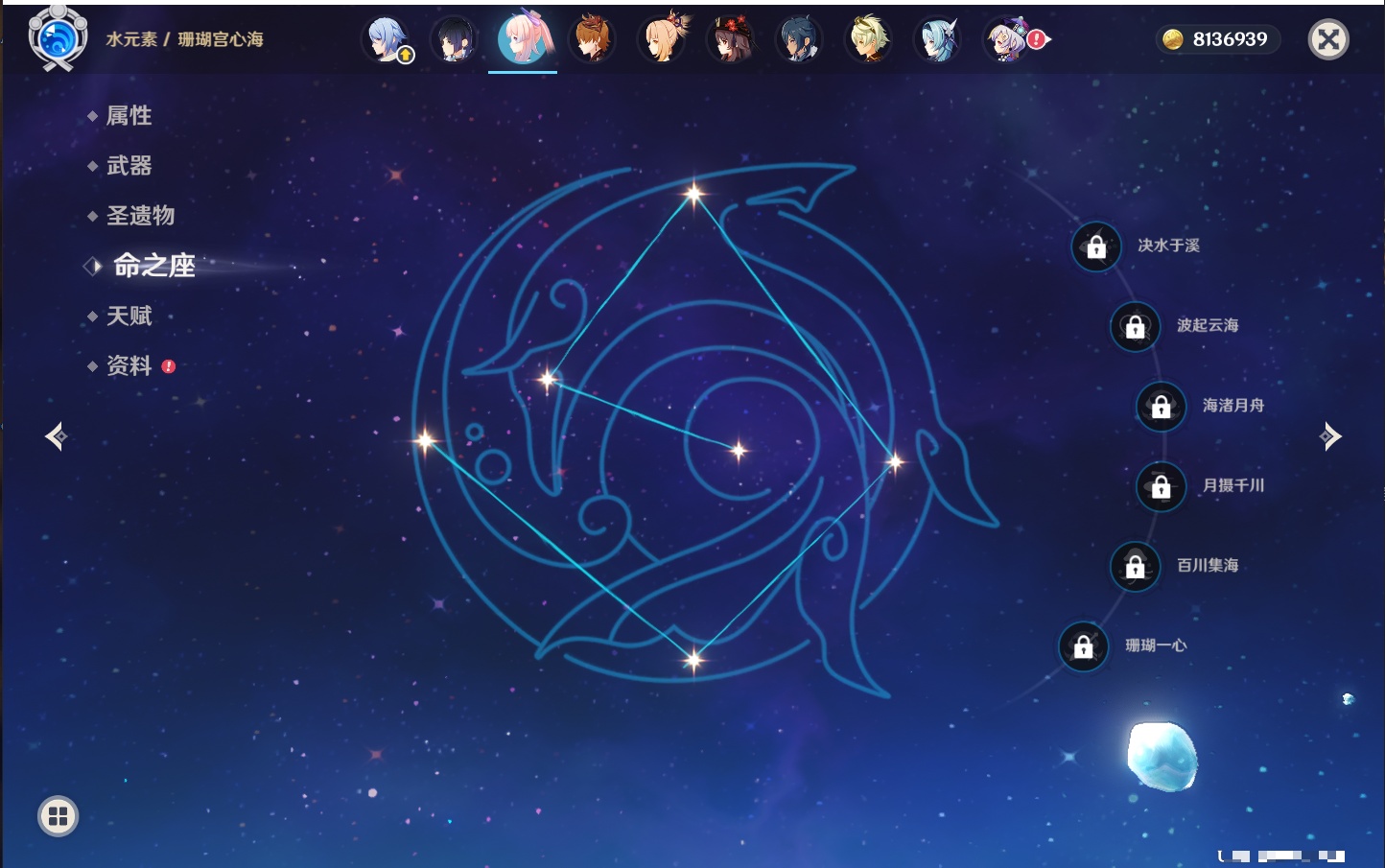Click the topmost star of the constellation
The image size is (1385, 868).
693,194
